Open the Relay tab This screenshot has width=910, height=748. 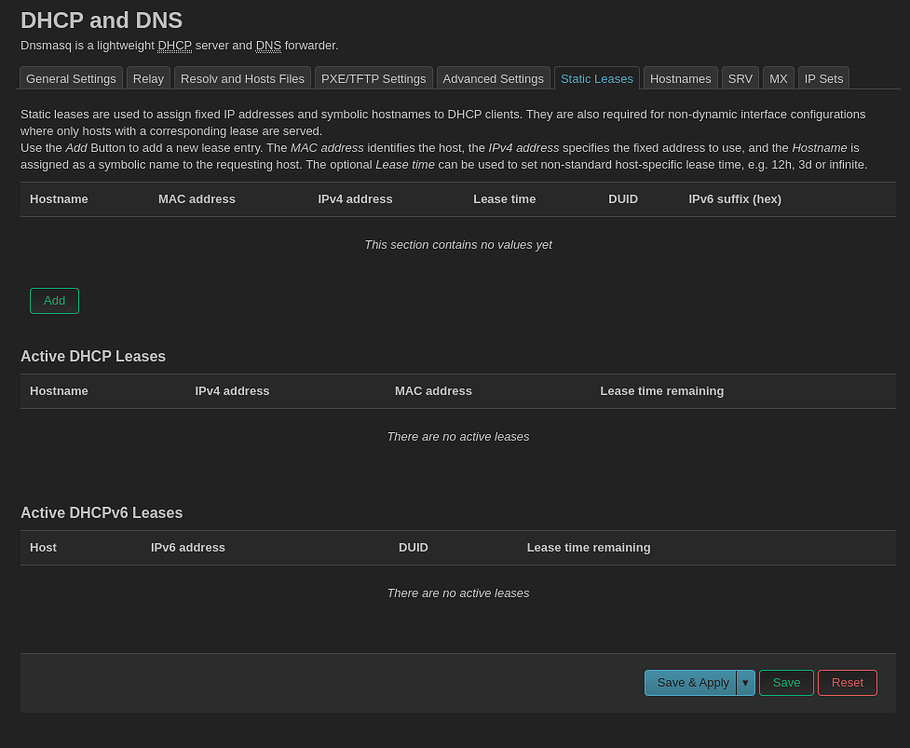click(148, 78)
